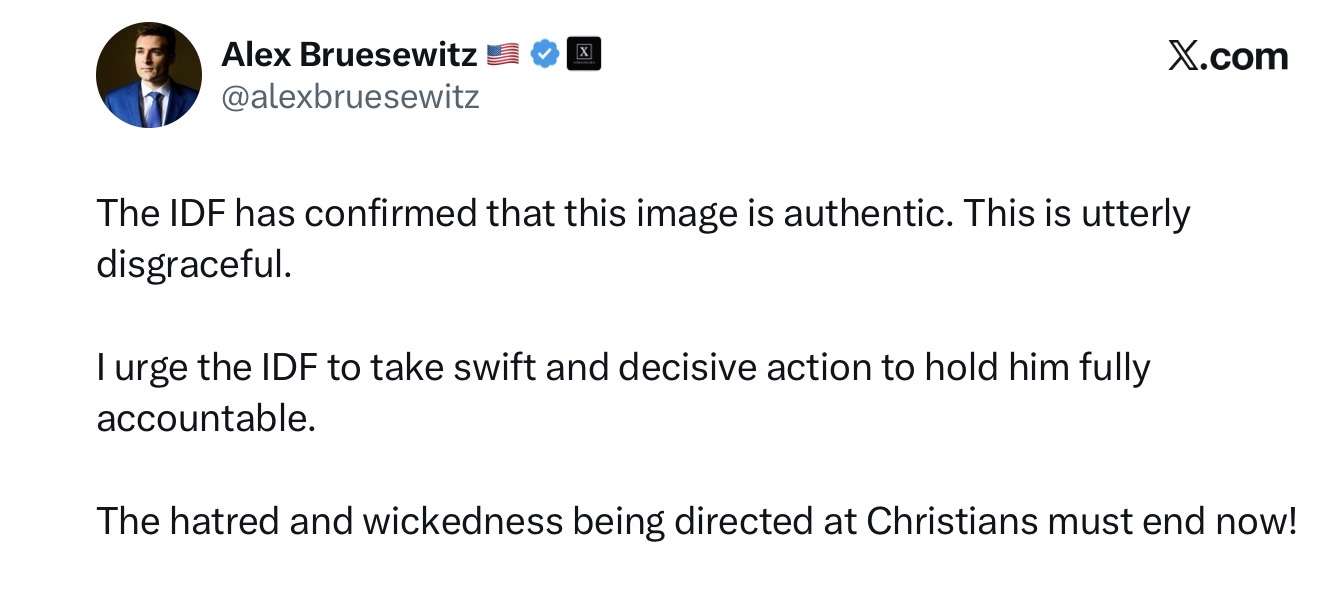Click the word "accountable." in the tweet
This screenshot has height=591, width=1328.
point(205,418)
